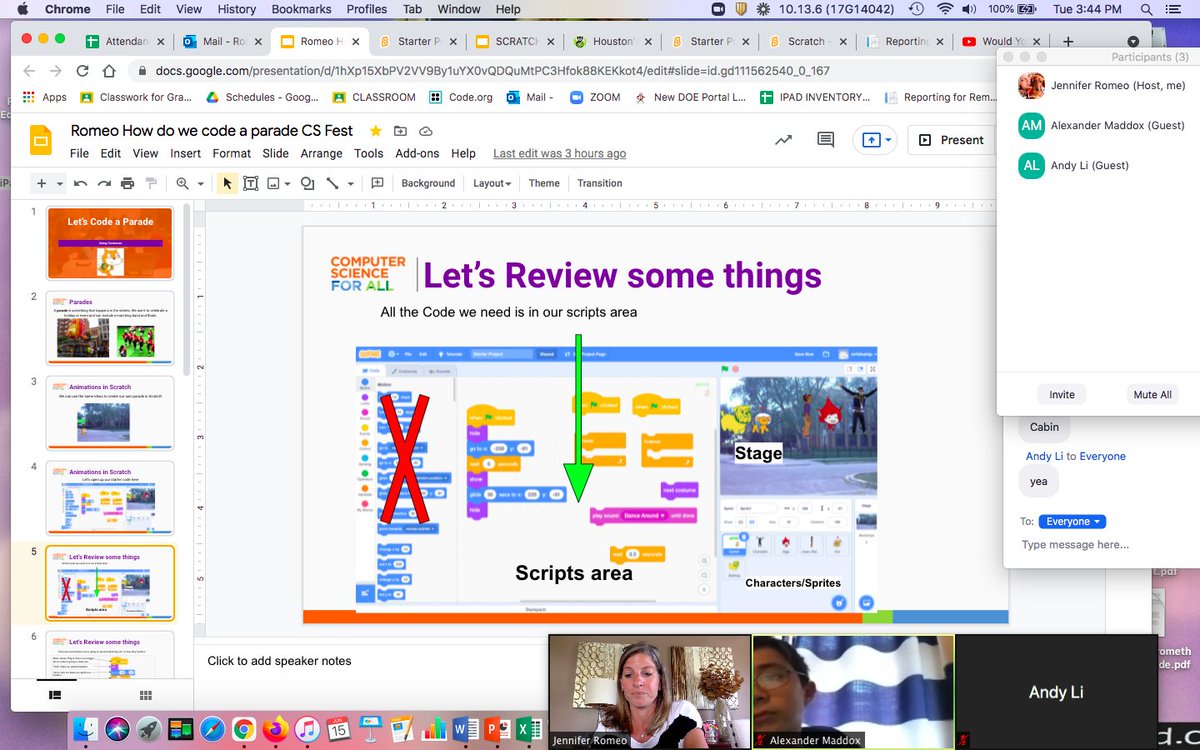Open Finder from the Dock

pyautogui.click(x=87, y=729)
